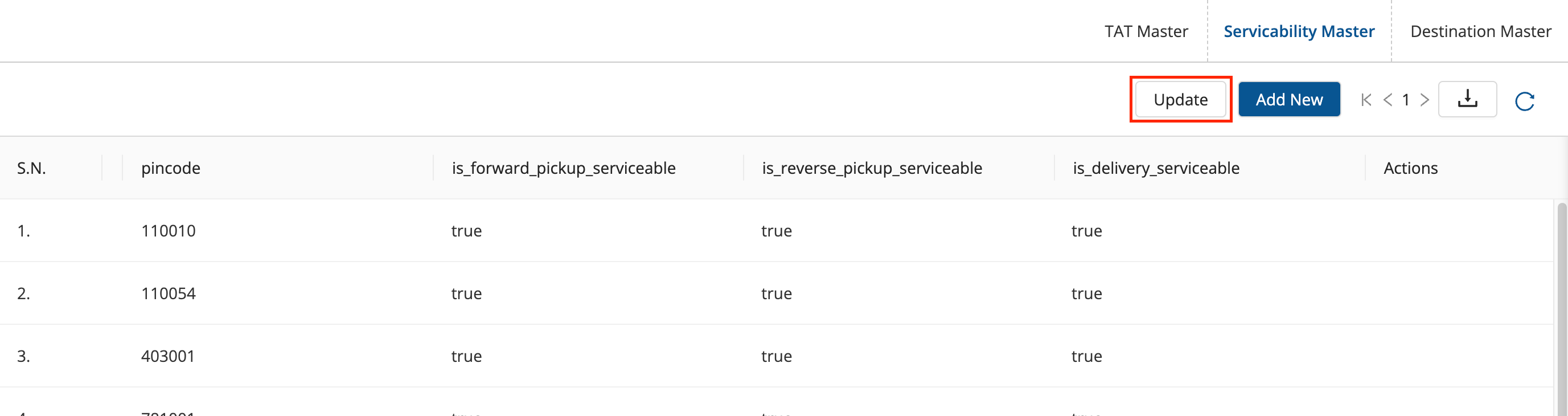The image size is (1568, 416).
Task: Select the Servicability Master tab
Action: tap(1298, 31)
